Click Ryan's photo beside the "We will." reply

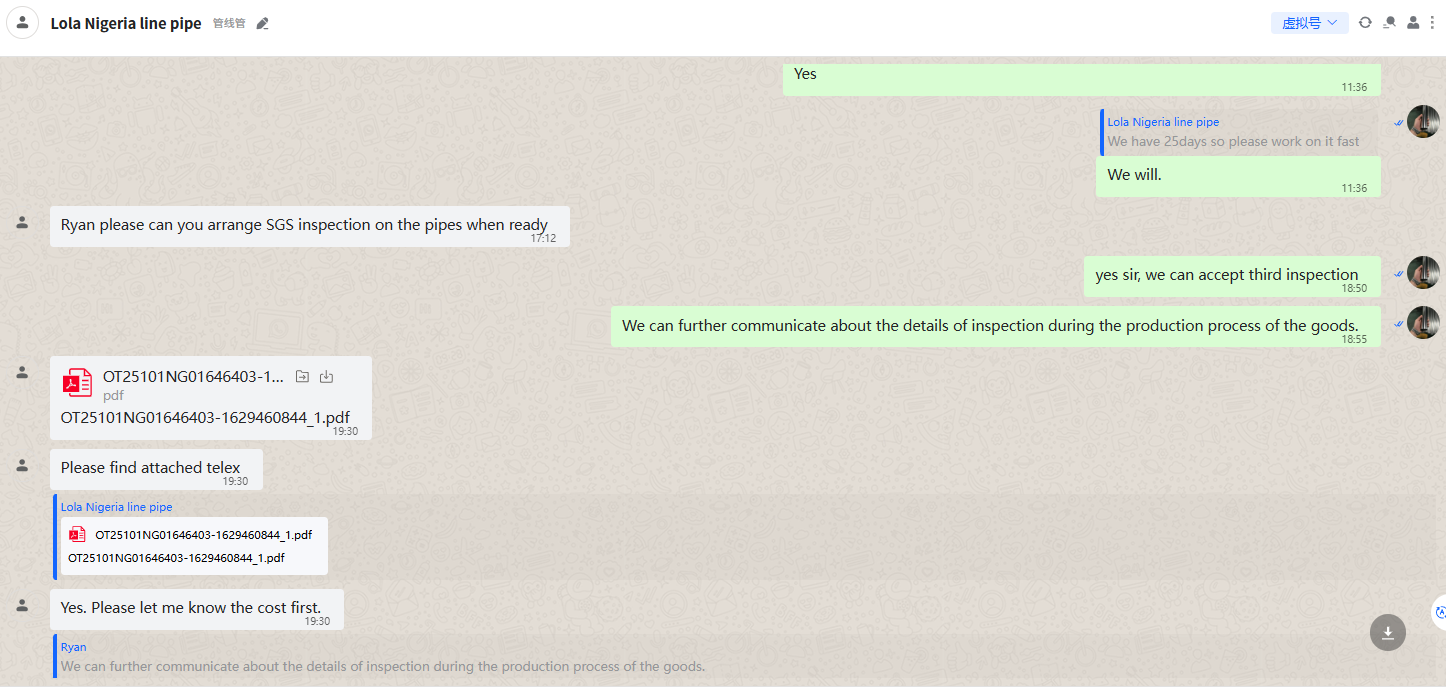(1423, 122)
